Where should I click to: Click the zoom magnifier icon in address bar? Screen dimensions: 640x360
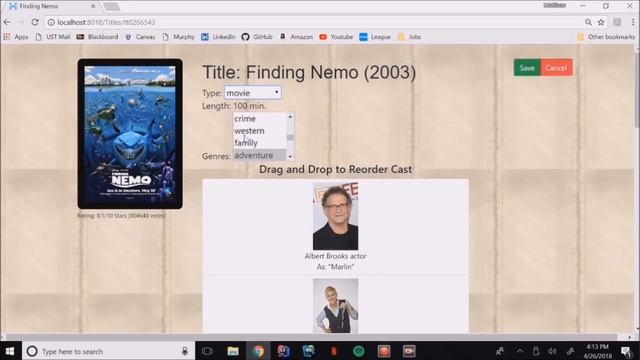coord(588,22)
